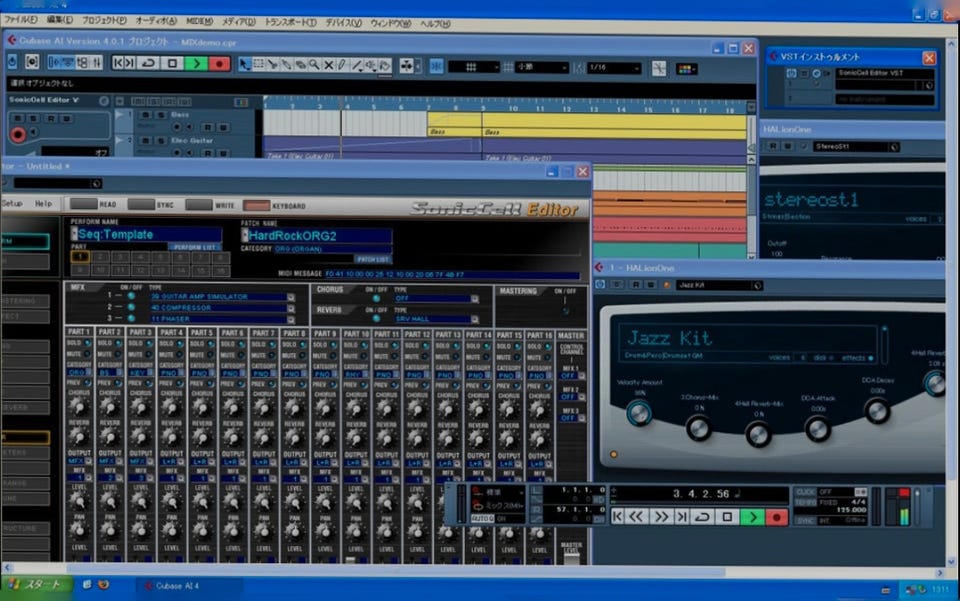The width and height of the screenshot is (960, 601).
Task: Open the MIDI menu in menu bar
Action: (x=199, y=20)
